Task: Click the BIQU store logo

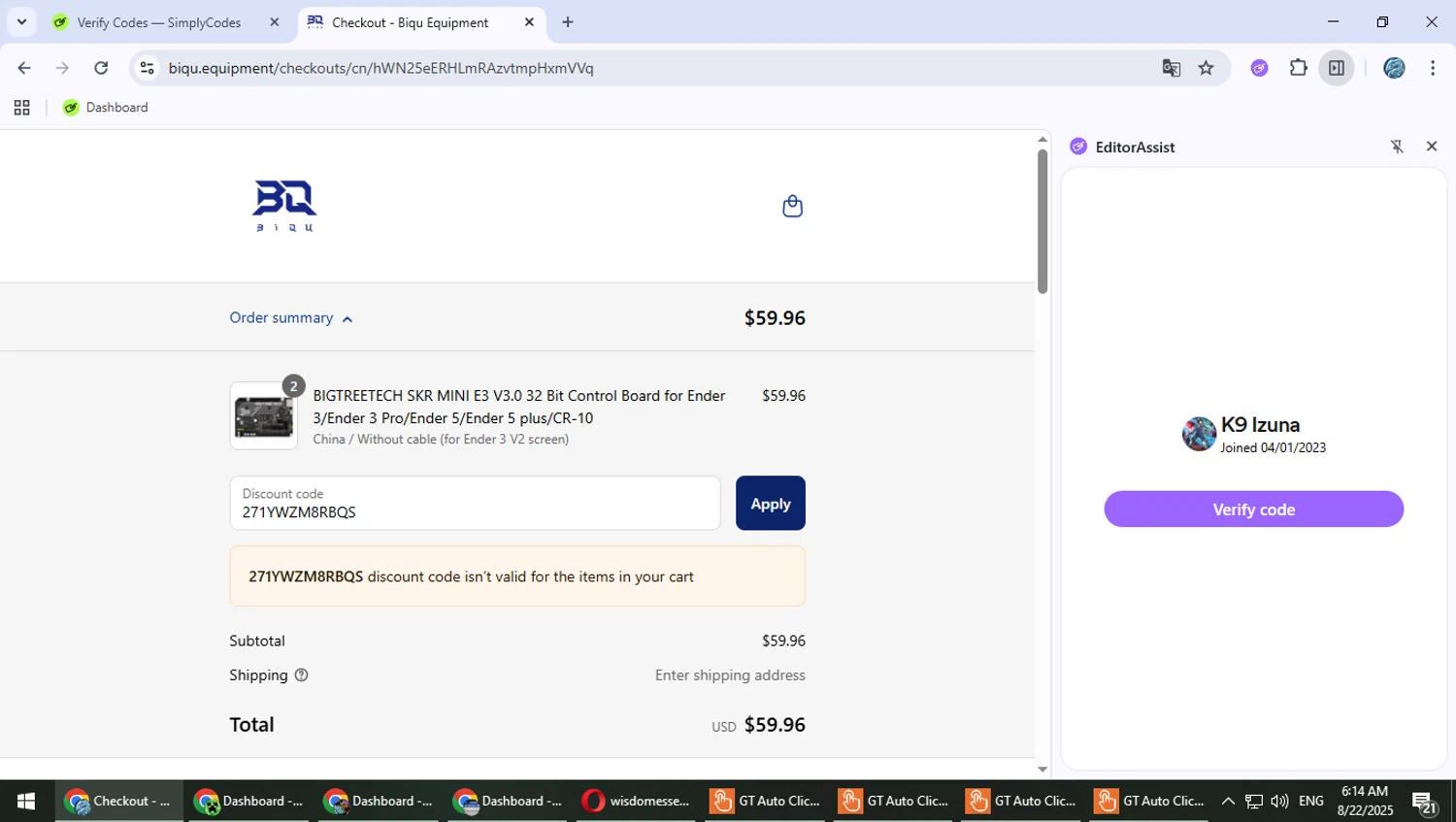Action: pyautogui.click(x=284, y=206)
